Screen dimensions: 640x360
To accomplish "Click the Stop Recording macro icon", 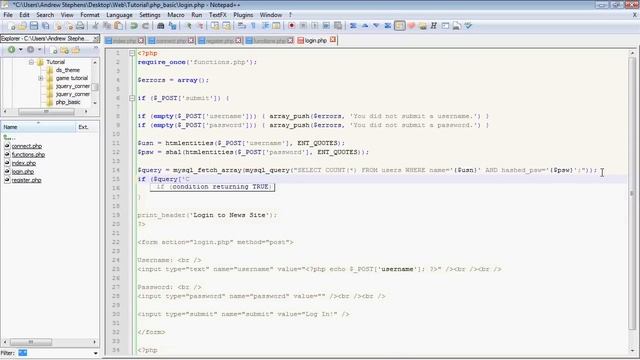I will point(303,26).
